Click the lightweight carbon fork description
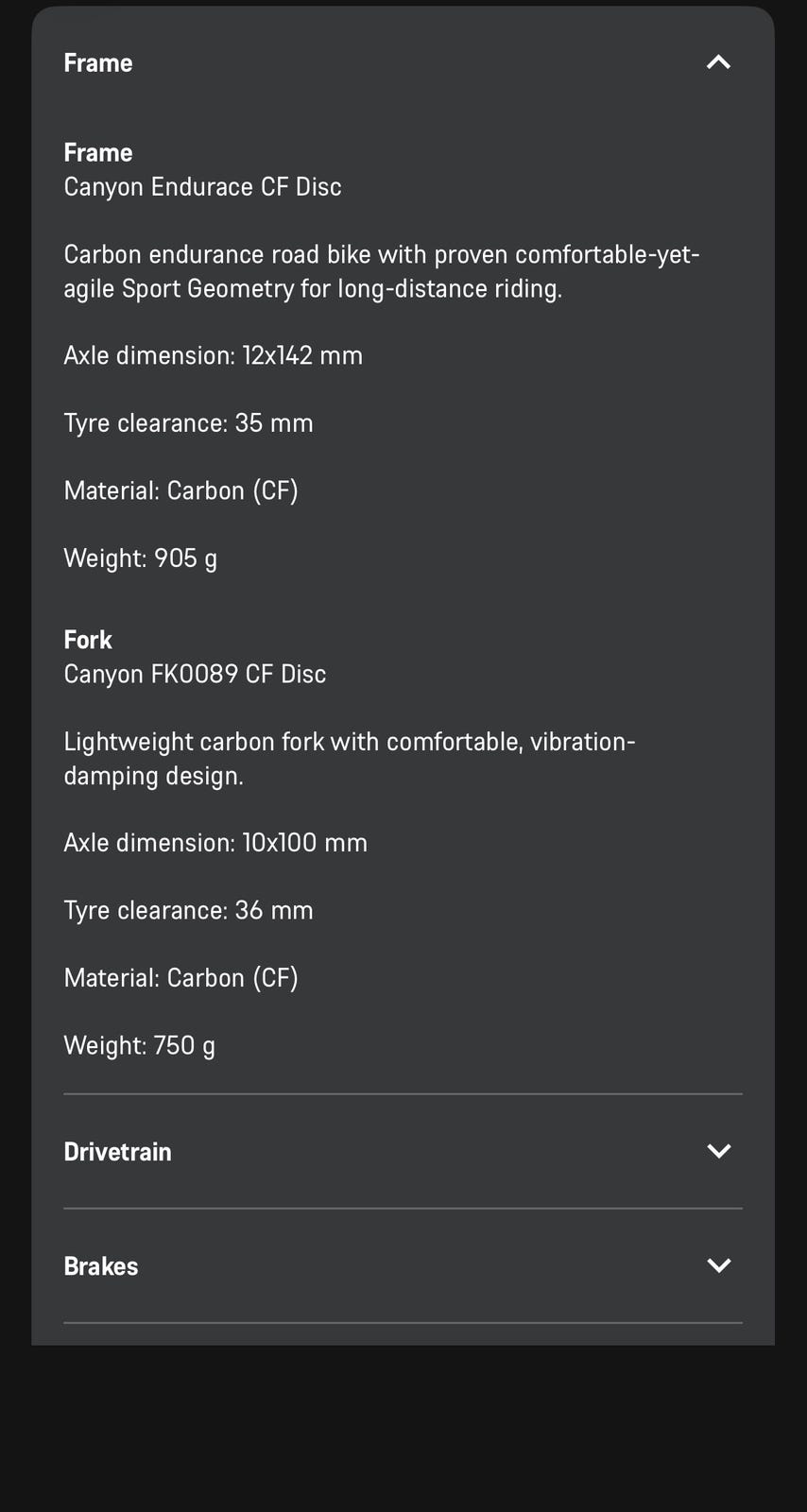Screen dimensions: 807x1512 click(349, 758)
